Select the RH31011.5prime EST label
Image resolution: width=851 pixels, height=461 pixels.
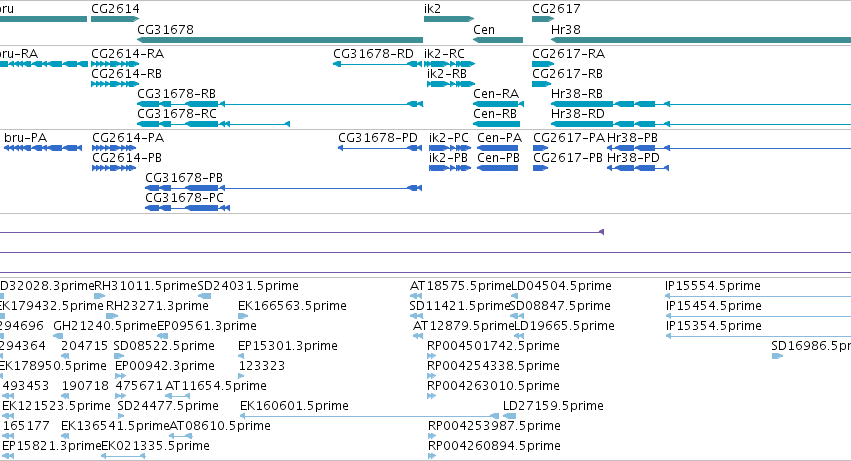coord(145,286)
